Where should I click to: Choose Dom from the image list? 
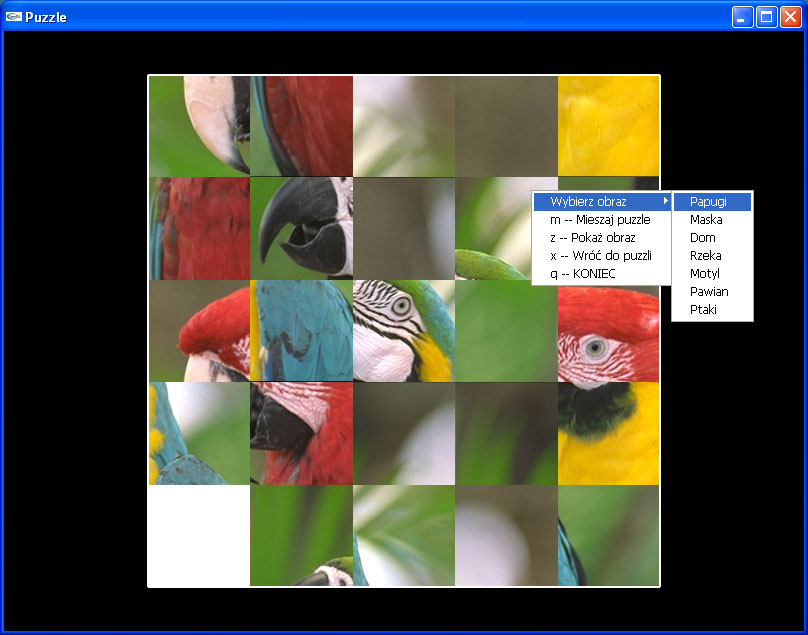pos(712,238)
